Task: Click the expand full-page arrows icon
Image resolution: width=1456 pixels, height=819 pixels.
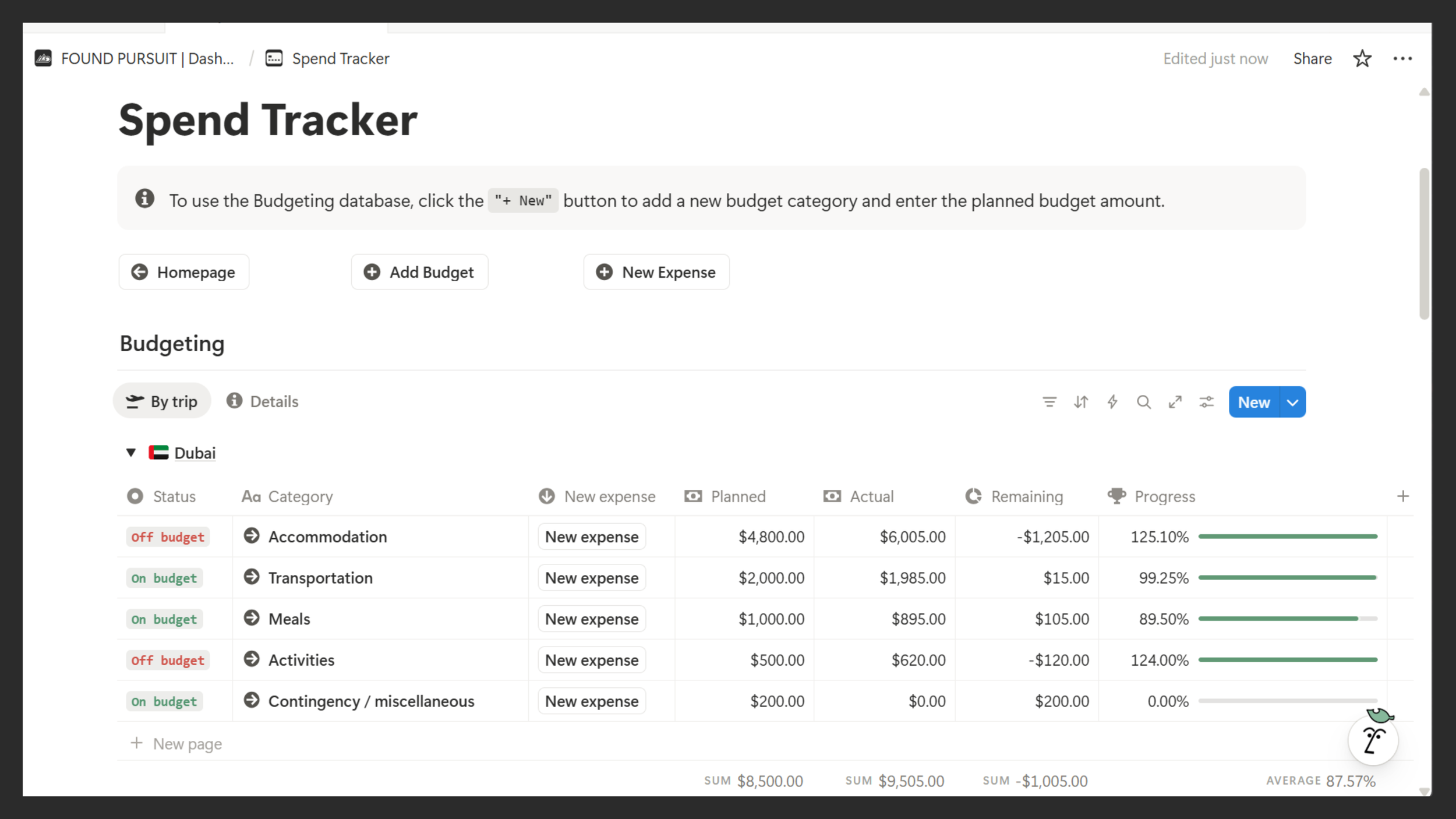Action: 1175,402
